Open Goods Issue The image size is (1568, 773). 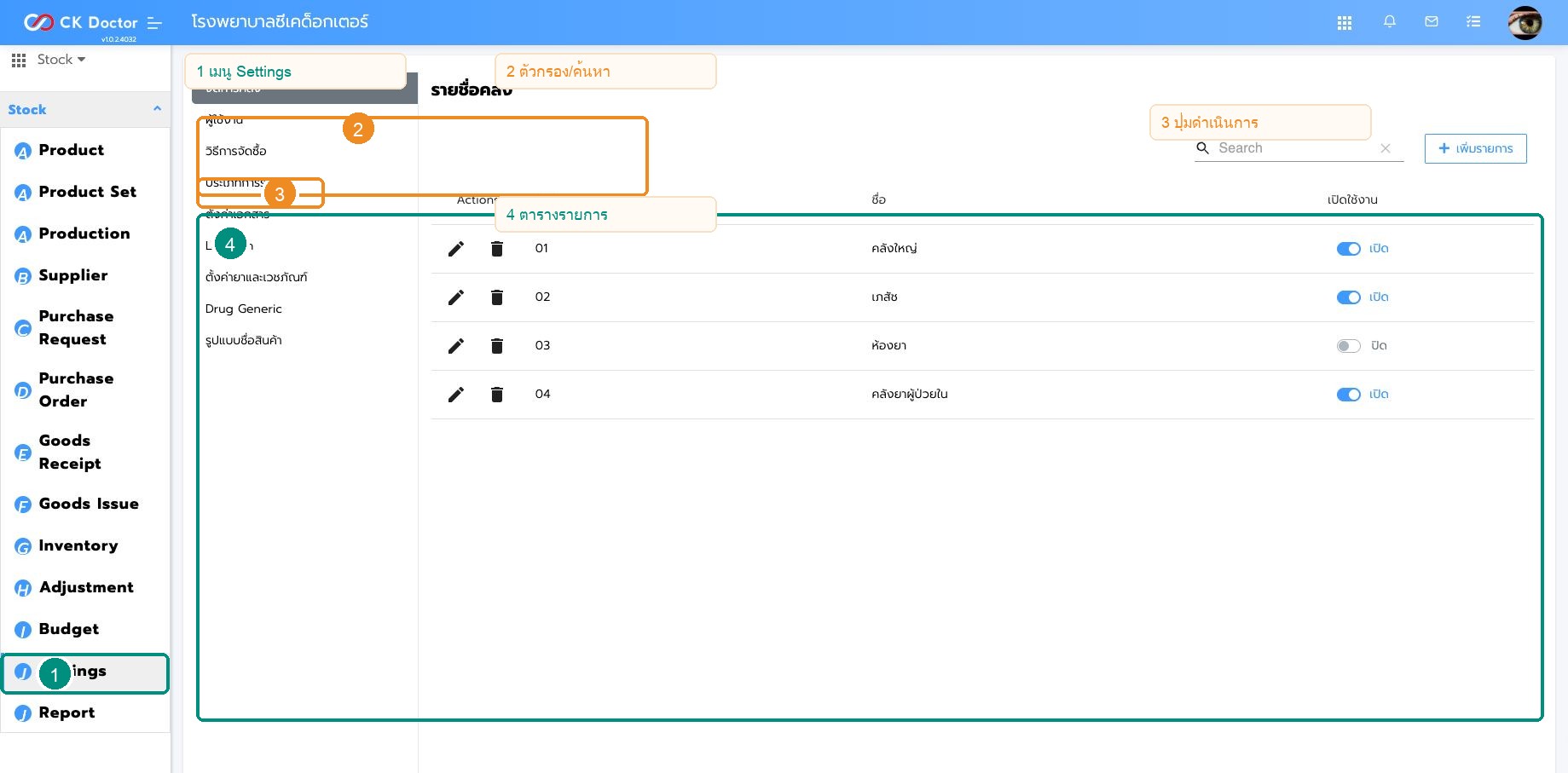point(89,504)
